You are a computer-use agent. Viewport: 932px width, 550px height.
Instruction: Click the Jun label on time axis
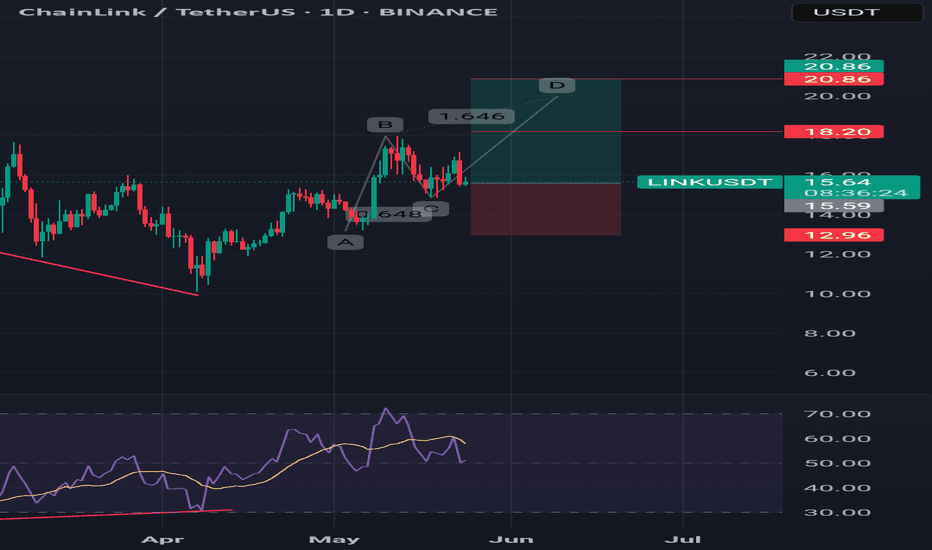(x=511, y=539)
